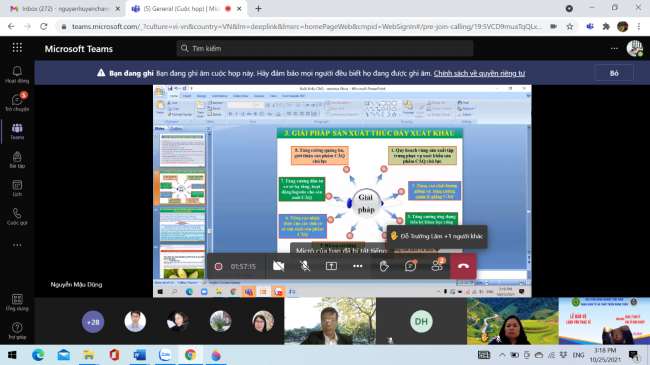Open the Teams app launcher grid
This screenshot has width=650, height=365.
pyautogui.click(x=17, y=48)
